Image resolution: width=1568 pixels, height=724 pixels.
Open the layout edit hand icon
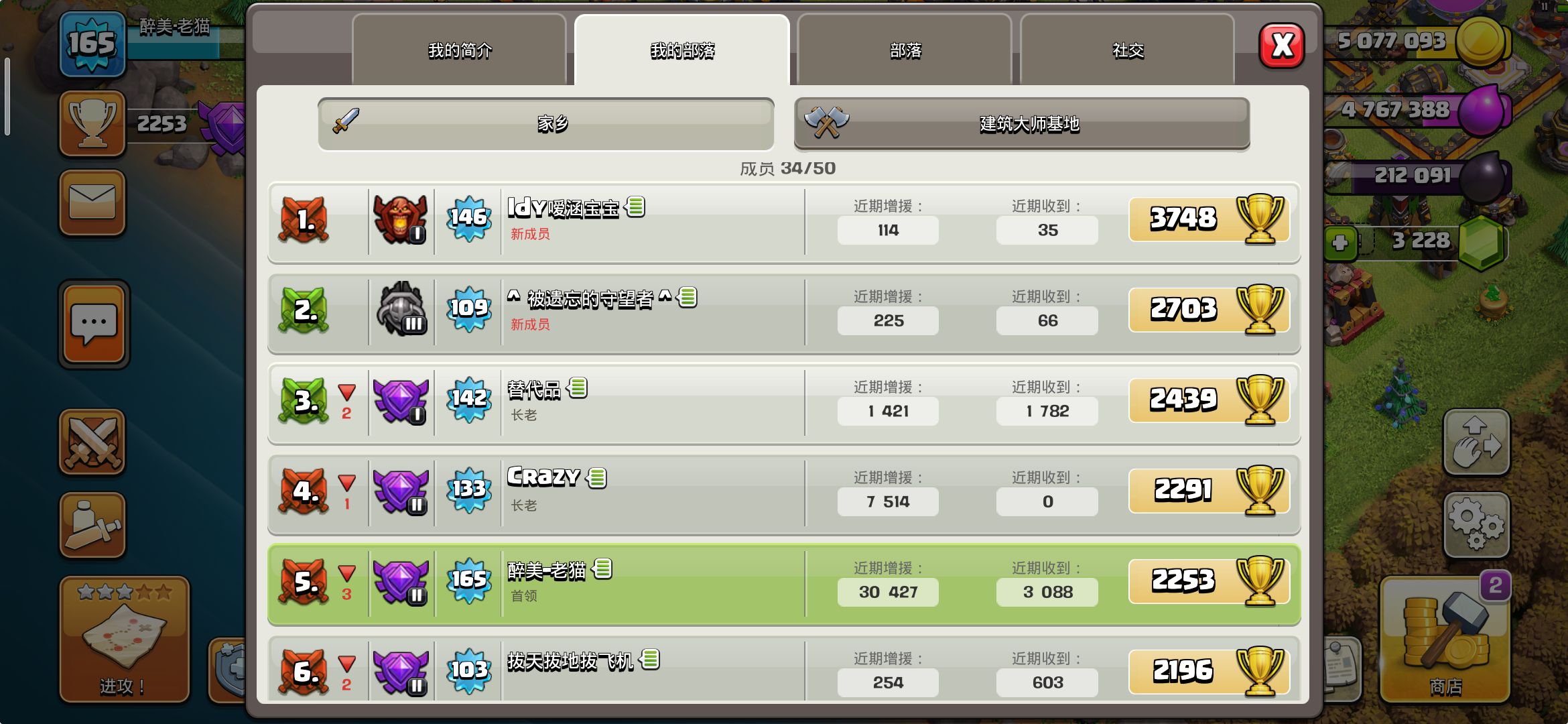point(1476,442)
